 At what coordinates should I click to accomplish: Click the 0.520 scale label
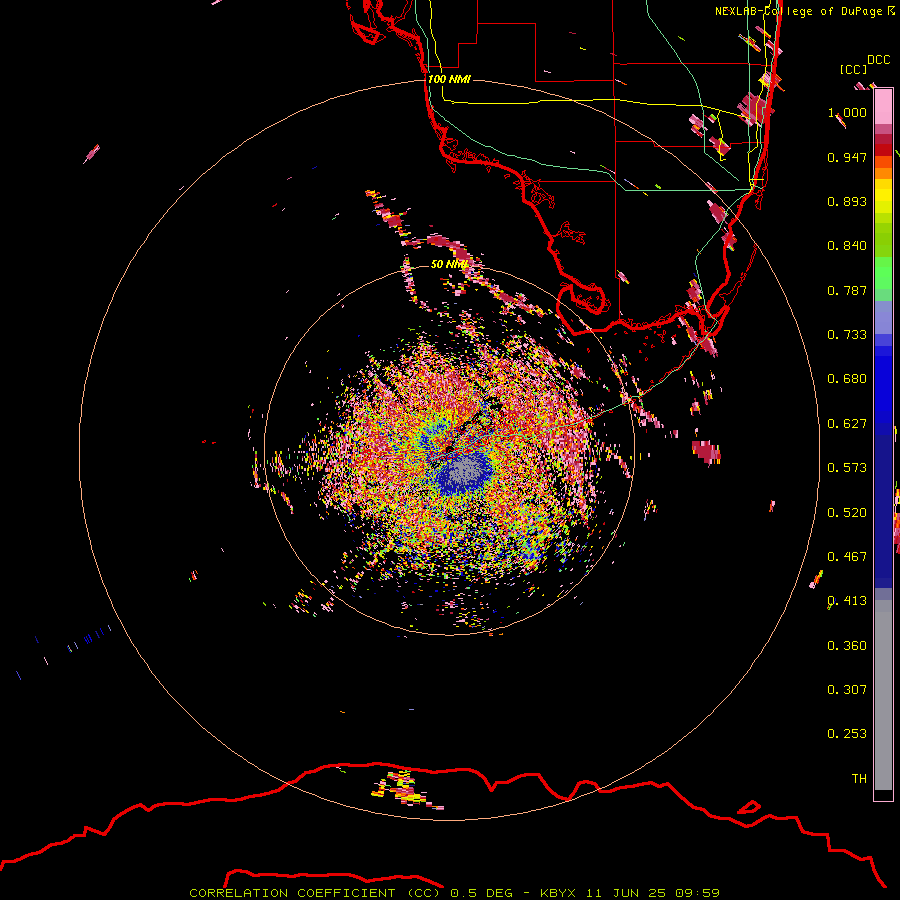[x=847, y=513]
